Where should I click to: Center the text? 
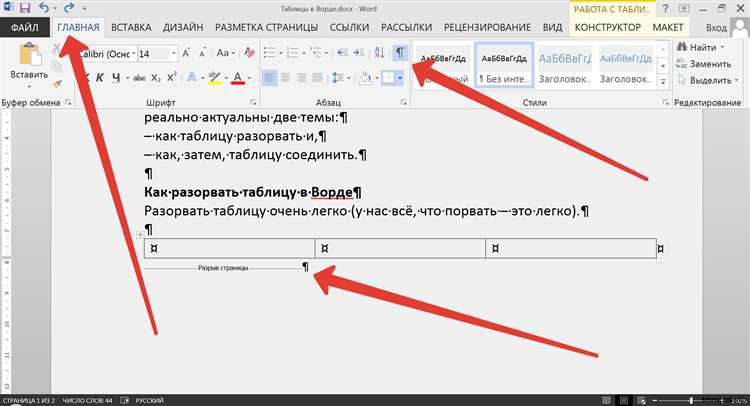tap(285, 77)
